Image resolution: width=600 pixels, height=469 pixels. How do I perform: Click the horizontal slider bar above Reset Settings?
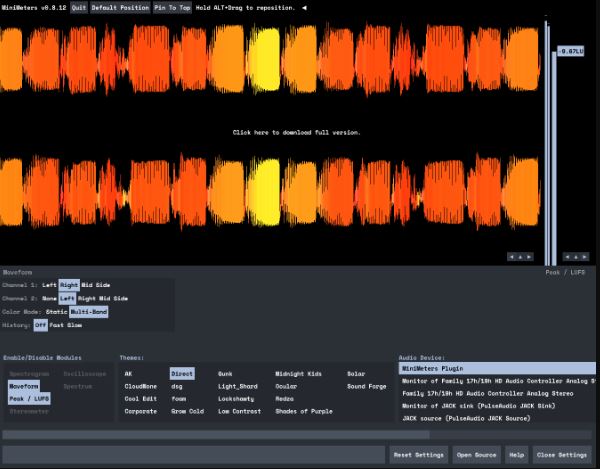tap(297, 435)
